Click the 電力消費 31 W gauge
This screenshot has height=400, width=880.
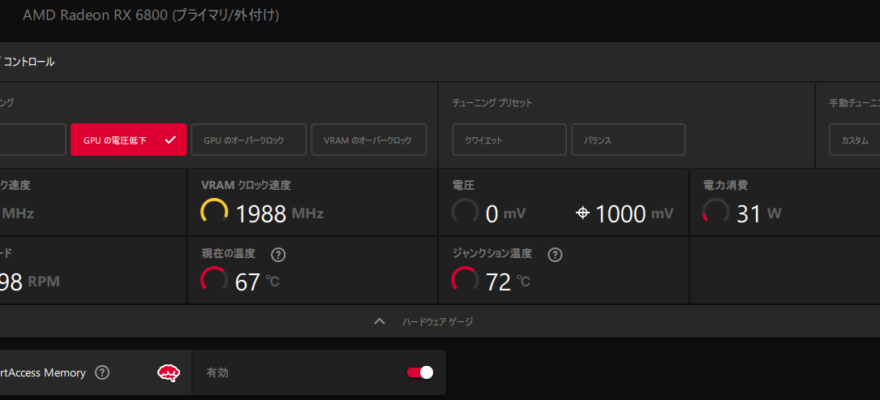(716, 212)
